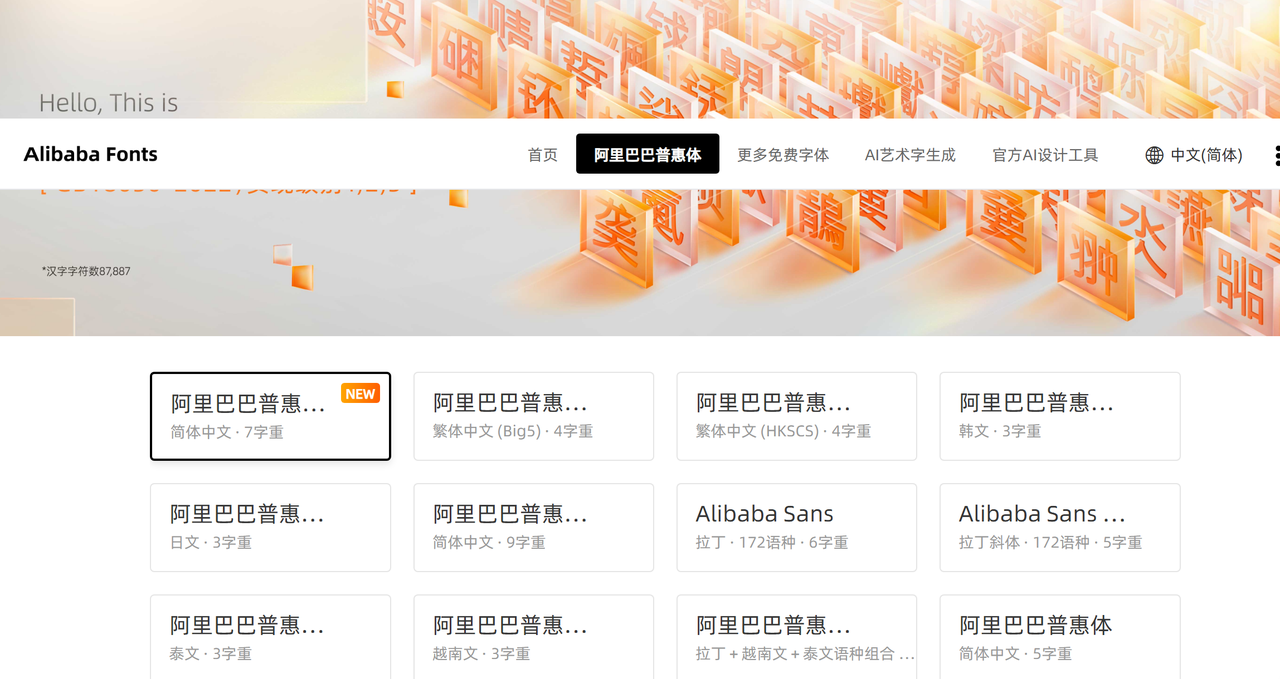Viewport: 1280px width, 679px height.
Task: Open the 拉丁+越南文+泰文语种组合 font card
Action: (x=796, y=637)
